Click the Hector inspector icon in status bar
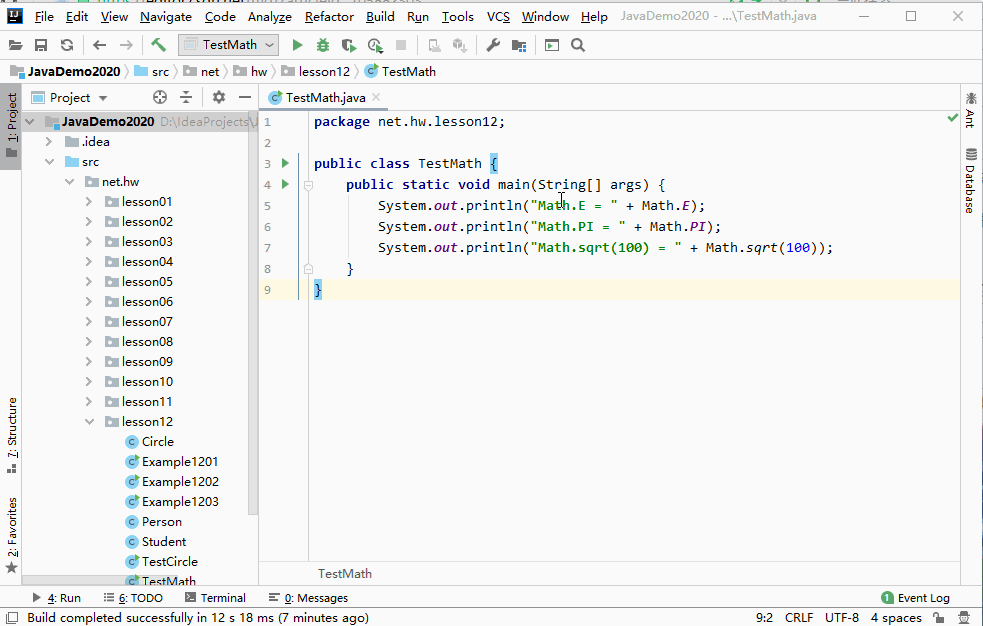This screenshot has width=983, height=626. [964, 618]
